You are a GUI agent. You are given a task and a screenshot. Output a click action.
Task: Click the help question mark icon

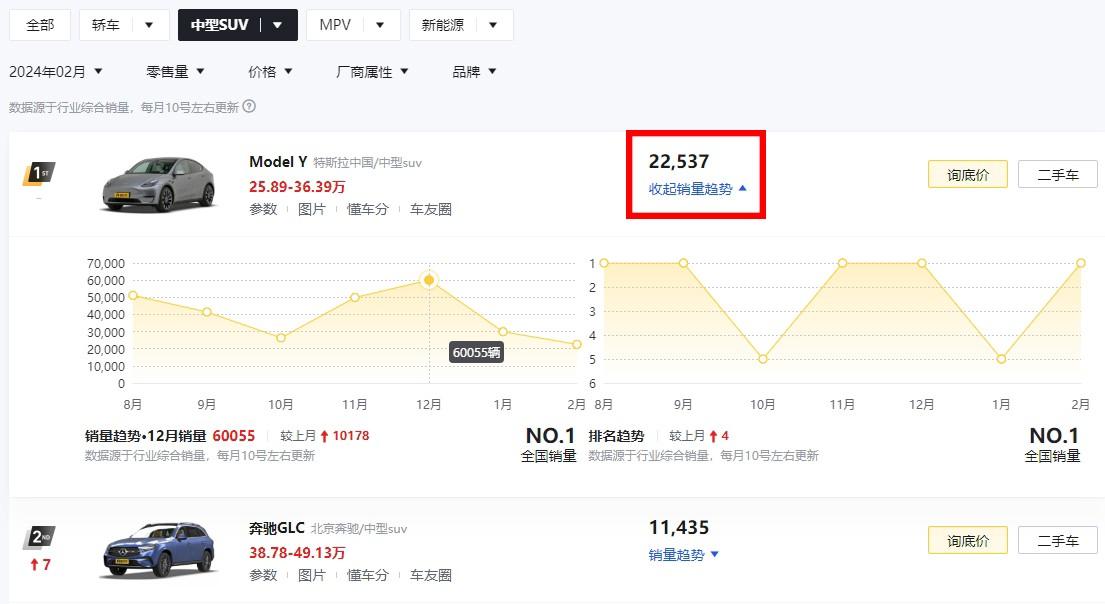(249, 106)
